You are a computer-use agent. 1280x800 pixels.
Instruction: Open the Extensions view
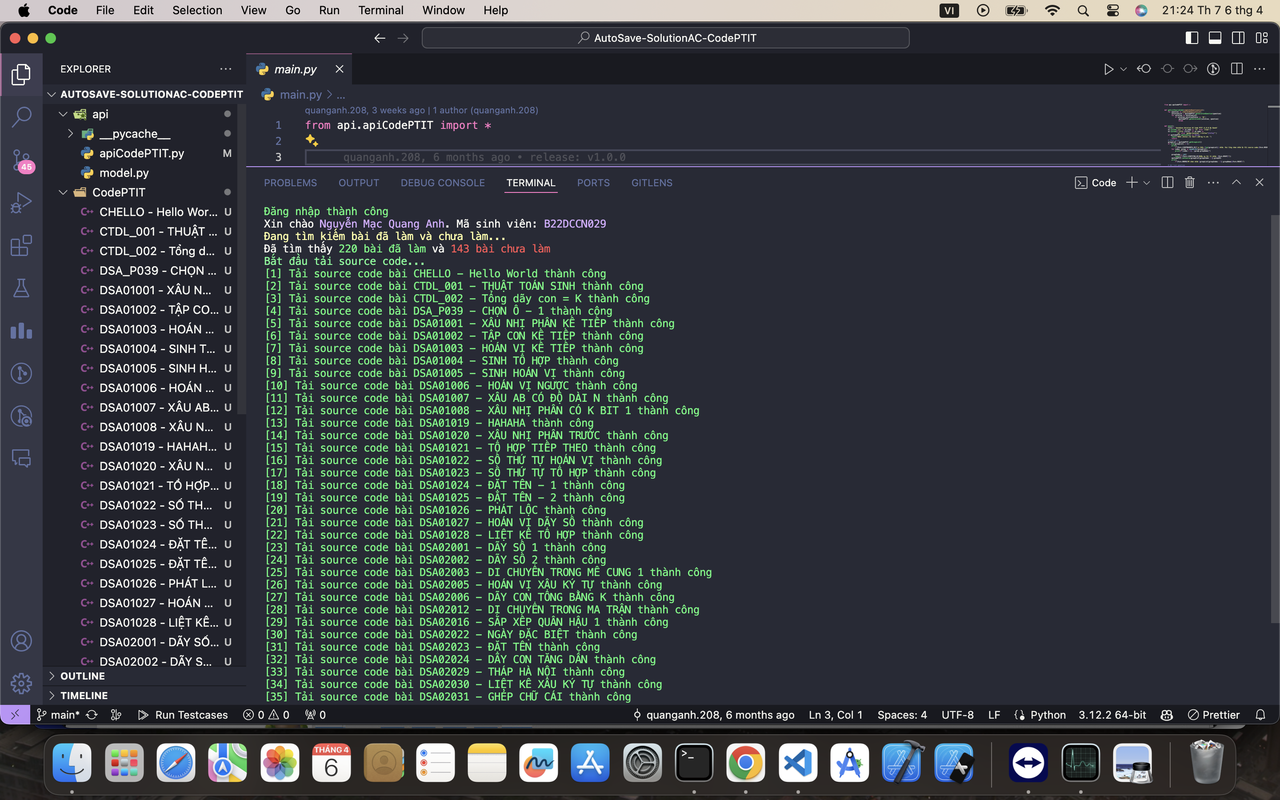pyautogui.click(x=21, y=246)
